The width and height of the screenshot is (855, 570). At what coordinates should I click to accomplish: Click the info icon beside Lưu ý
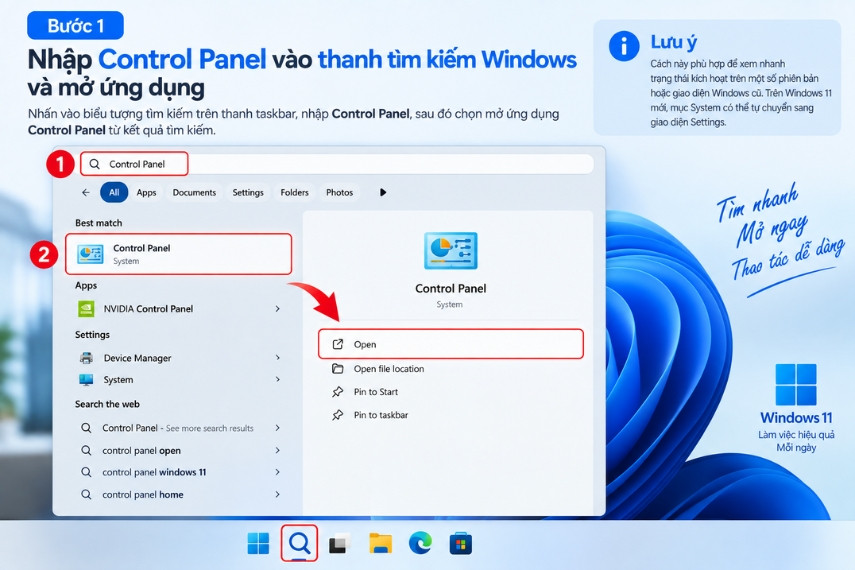[624, 46]
